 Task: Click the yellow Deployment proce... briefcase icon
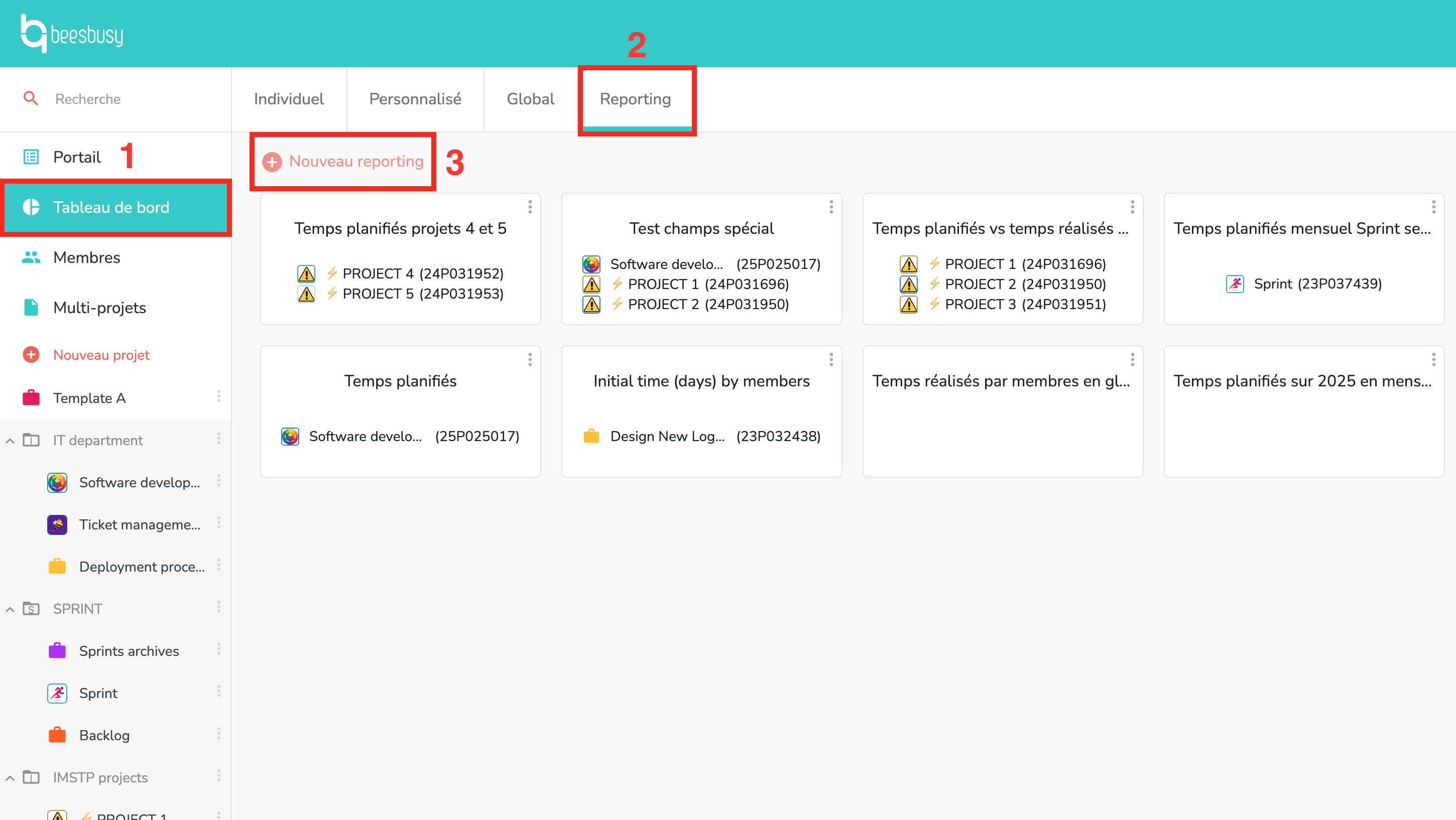pos(57,566)
